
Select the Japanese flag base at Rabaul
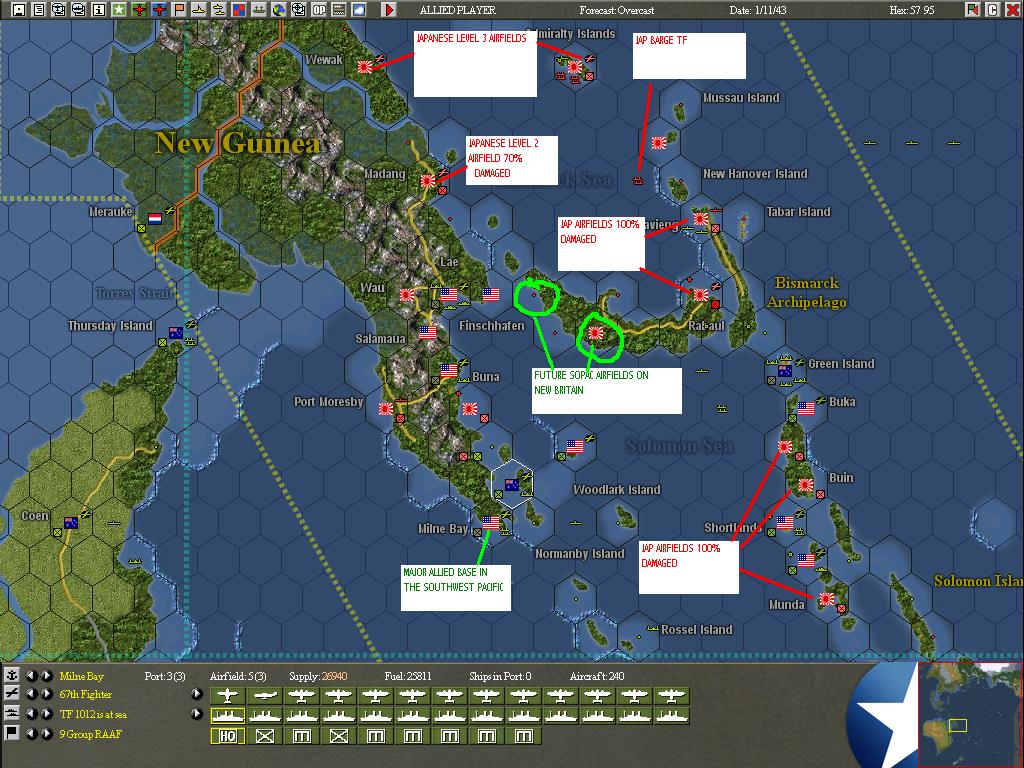pos(701,295)
